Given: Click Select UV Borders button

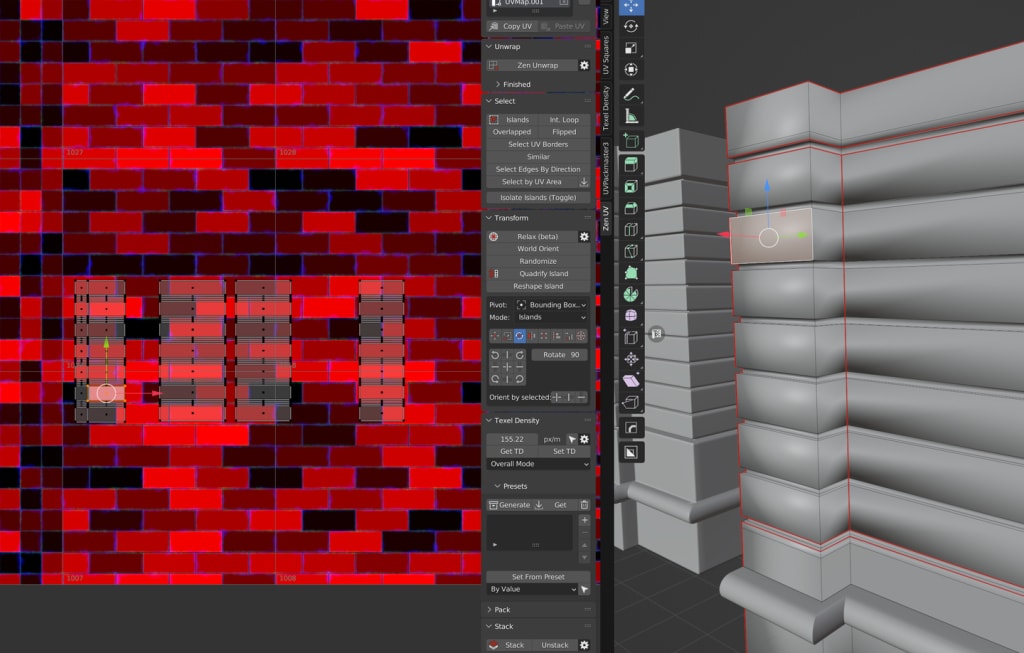Looking at the screenshot, I should click(538, 144).
